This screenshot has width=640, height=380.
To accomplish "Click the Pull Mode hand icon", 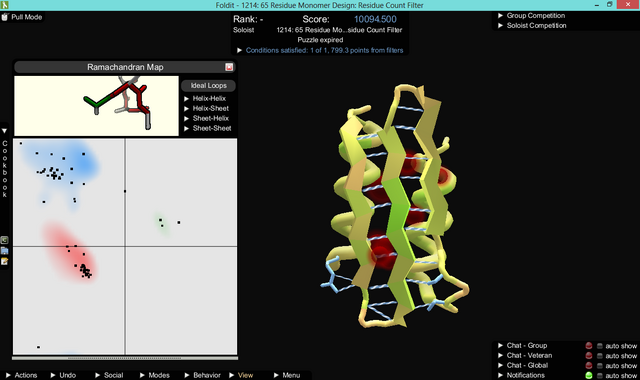I will (x=5, y=17).
